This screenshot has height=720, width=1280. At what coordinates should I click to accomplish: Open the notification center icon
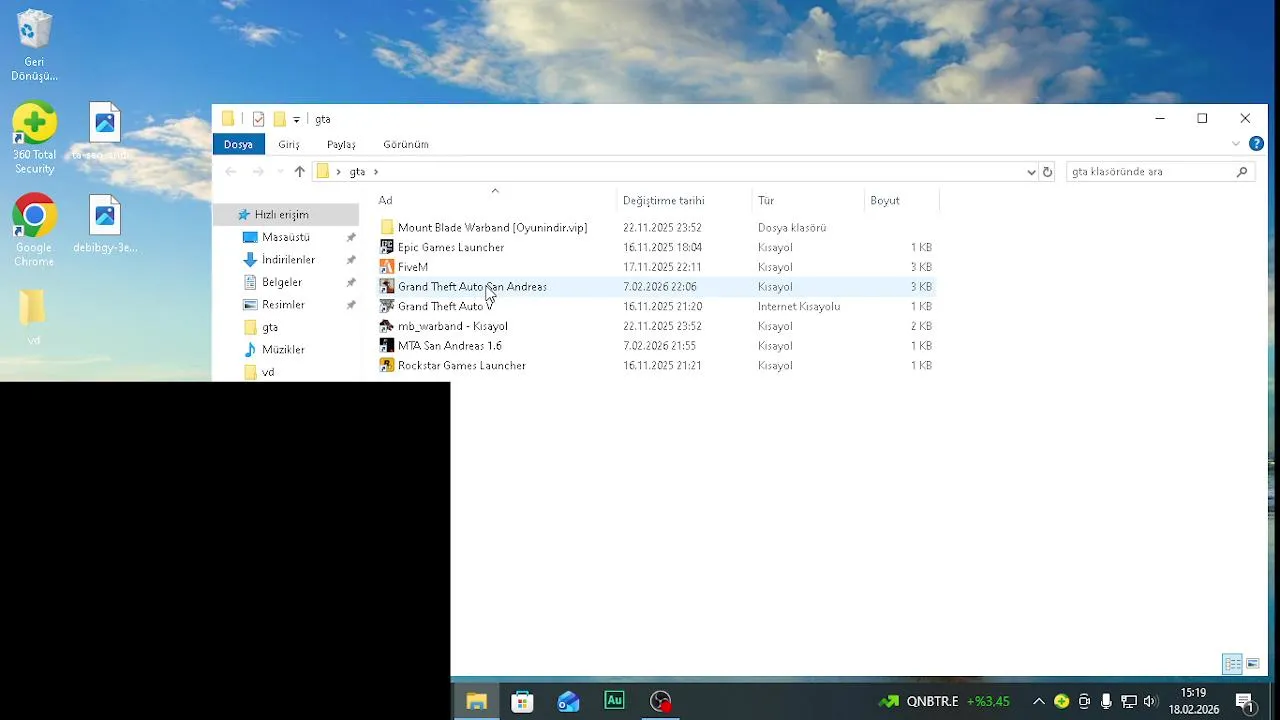(x=1245, y=702)
